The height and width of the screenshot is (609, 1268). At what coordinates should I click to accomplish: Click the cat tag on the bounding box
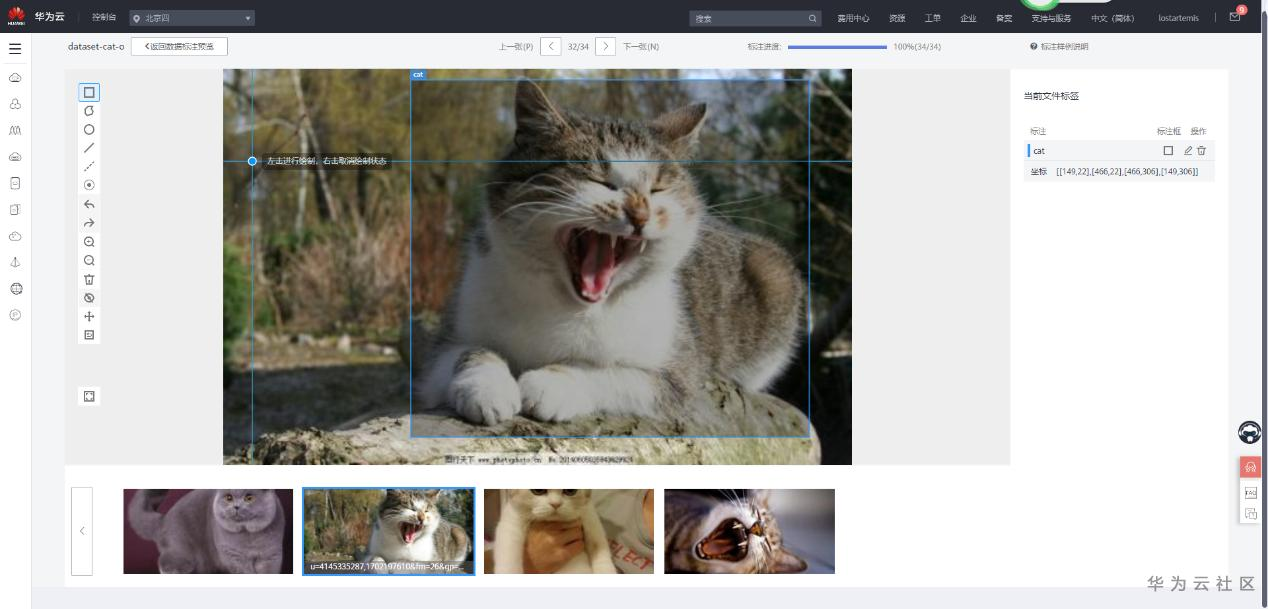418,74
